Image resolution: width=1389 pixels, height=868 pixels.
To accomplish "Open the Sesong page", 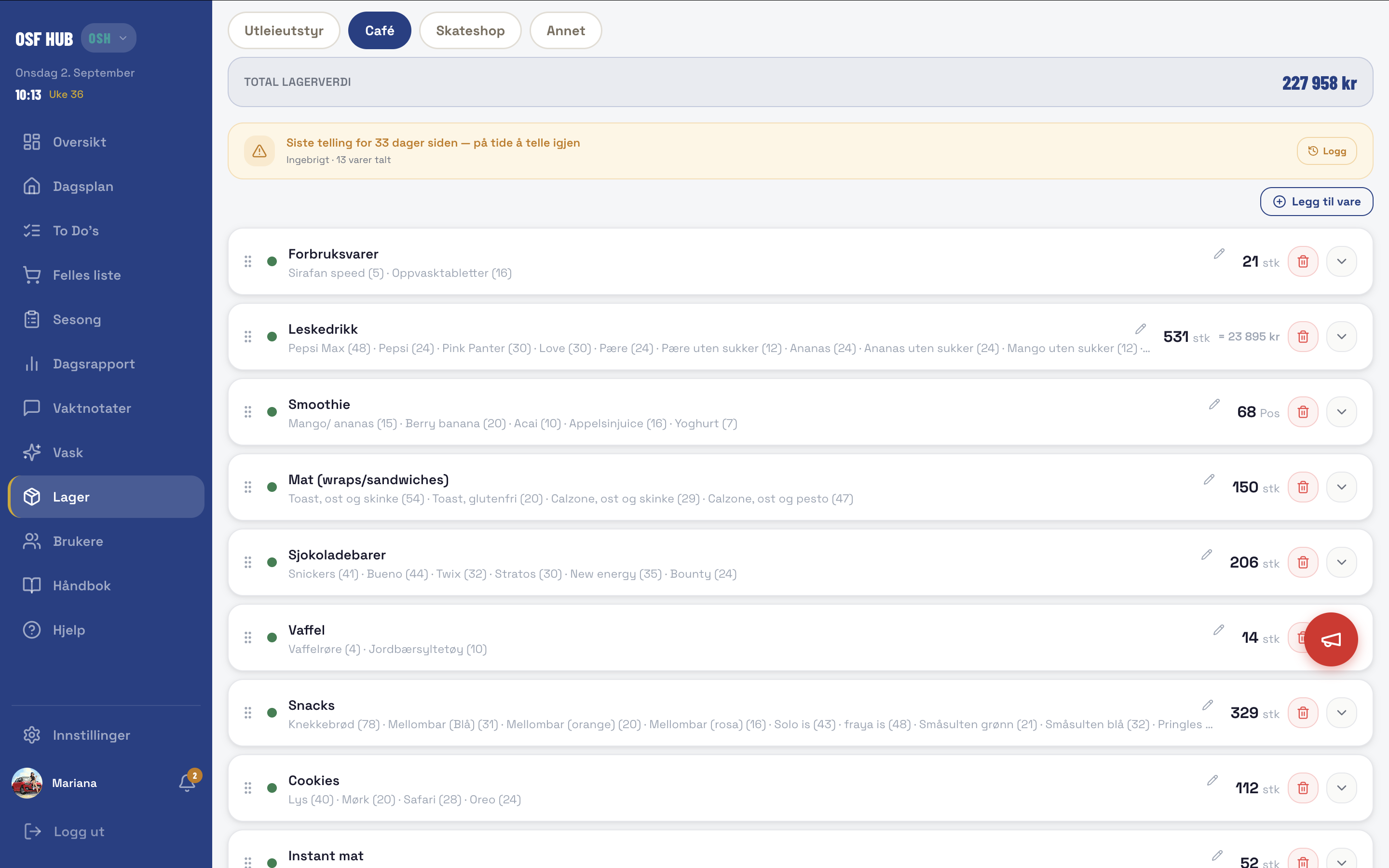I will tap(106, 319).
